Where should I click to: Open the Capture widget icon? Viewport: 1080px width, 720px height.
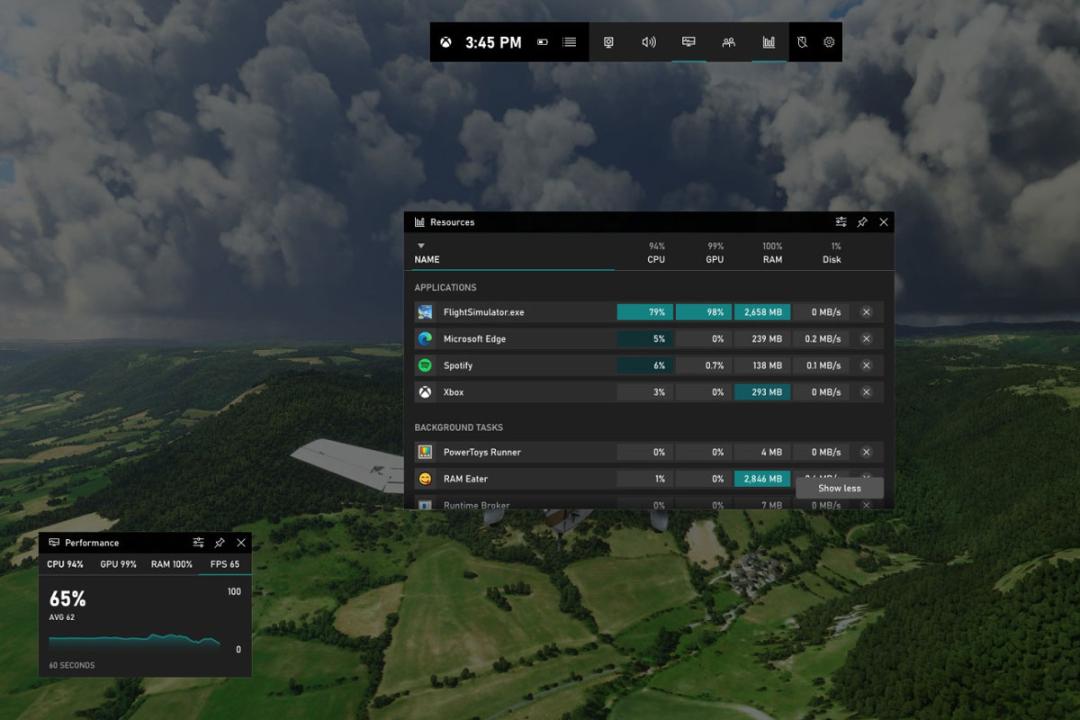click(x=608, y=43)
